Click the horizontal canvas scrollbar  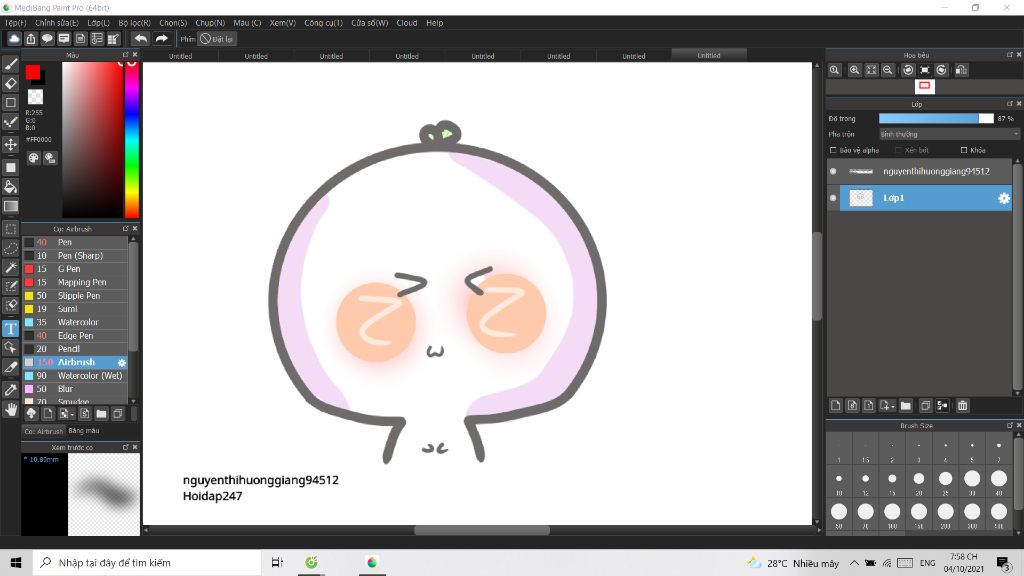pyautogui.click(x=481, y=530)
